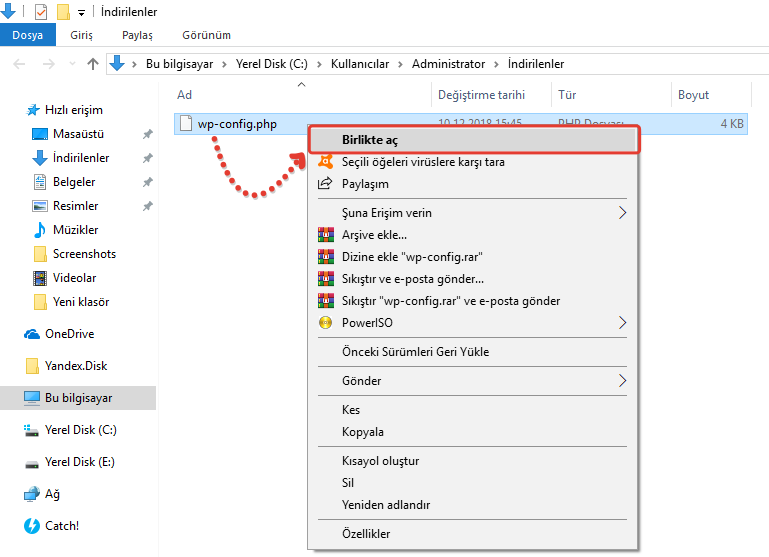Click the Avast virus scan icon

tap(324, 162)
